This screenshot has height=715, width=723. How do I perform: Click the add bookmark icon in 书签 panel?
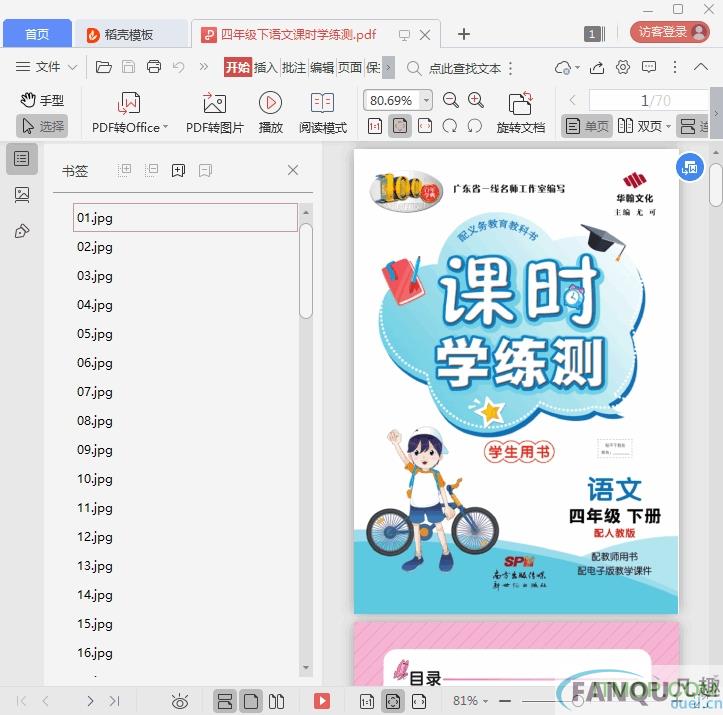click(178, 170)
